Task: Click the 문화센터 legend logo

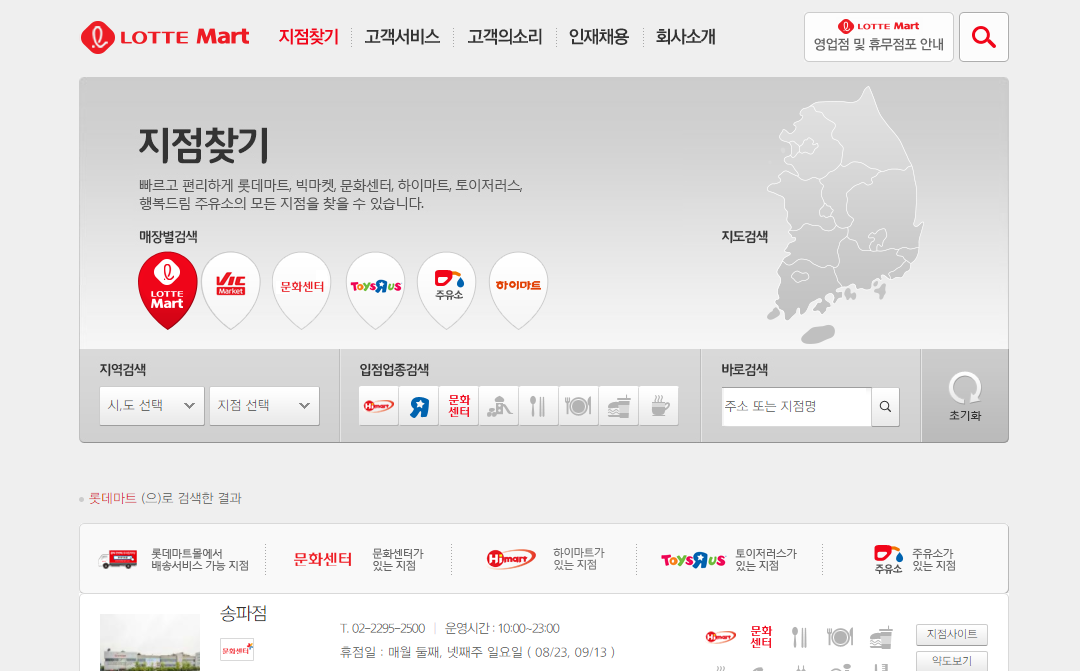Action: 322,559
